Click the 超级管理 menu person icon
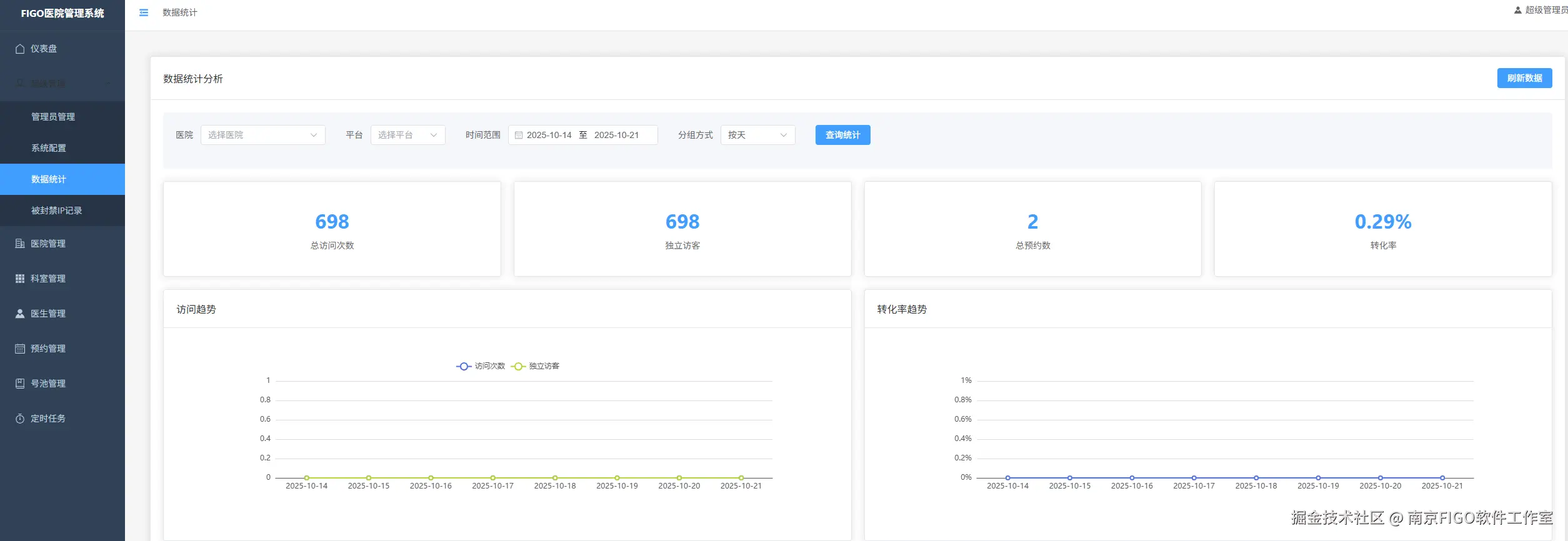This screenshot has height=541, width=1568. 20,84
